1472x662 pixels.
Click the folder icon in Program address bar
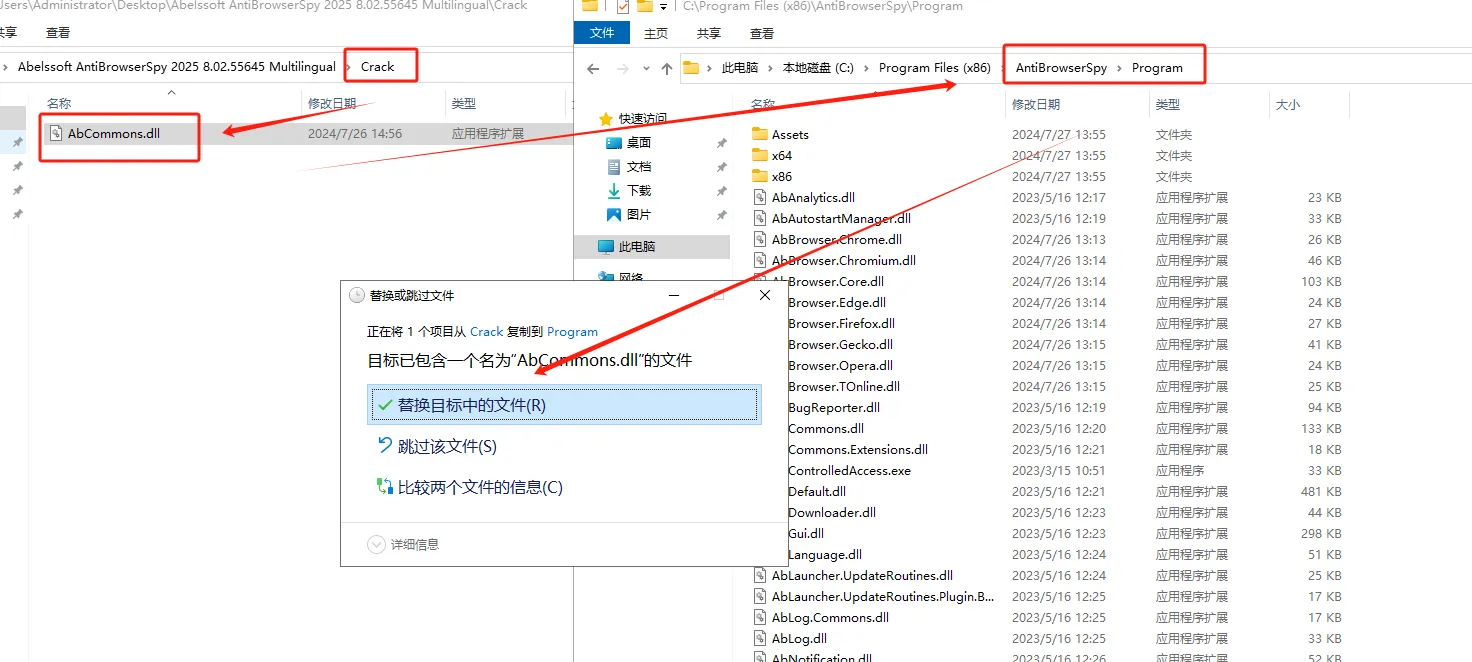tap(691, 68)
